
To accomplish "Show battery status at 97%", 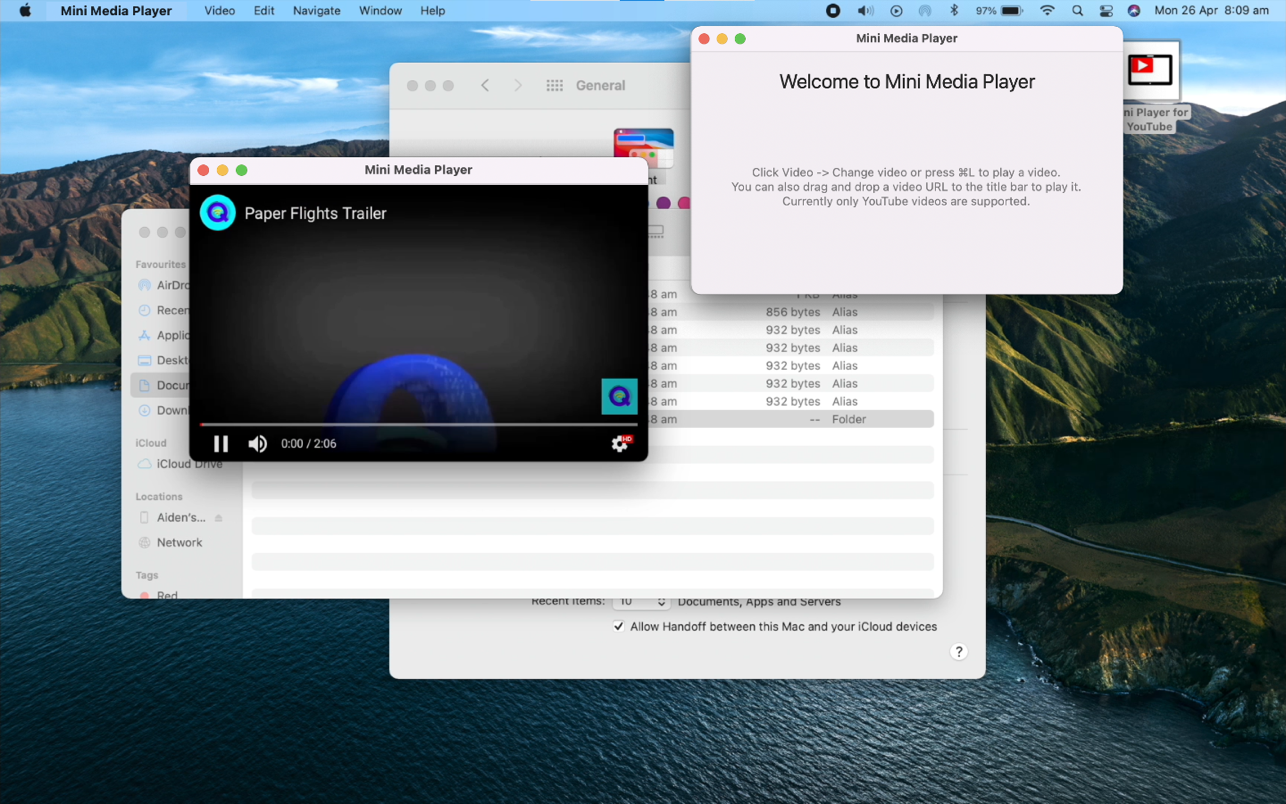I will 999,11.
